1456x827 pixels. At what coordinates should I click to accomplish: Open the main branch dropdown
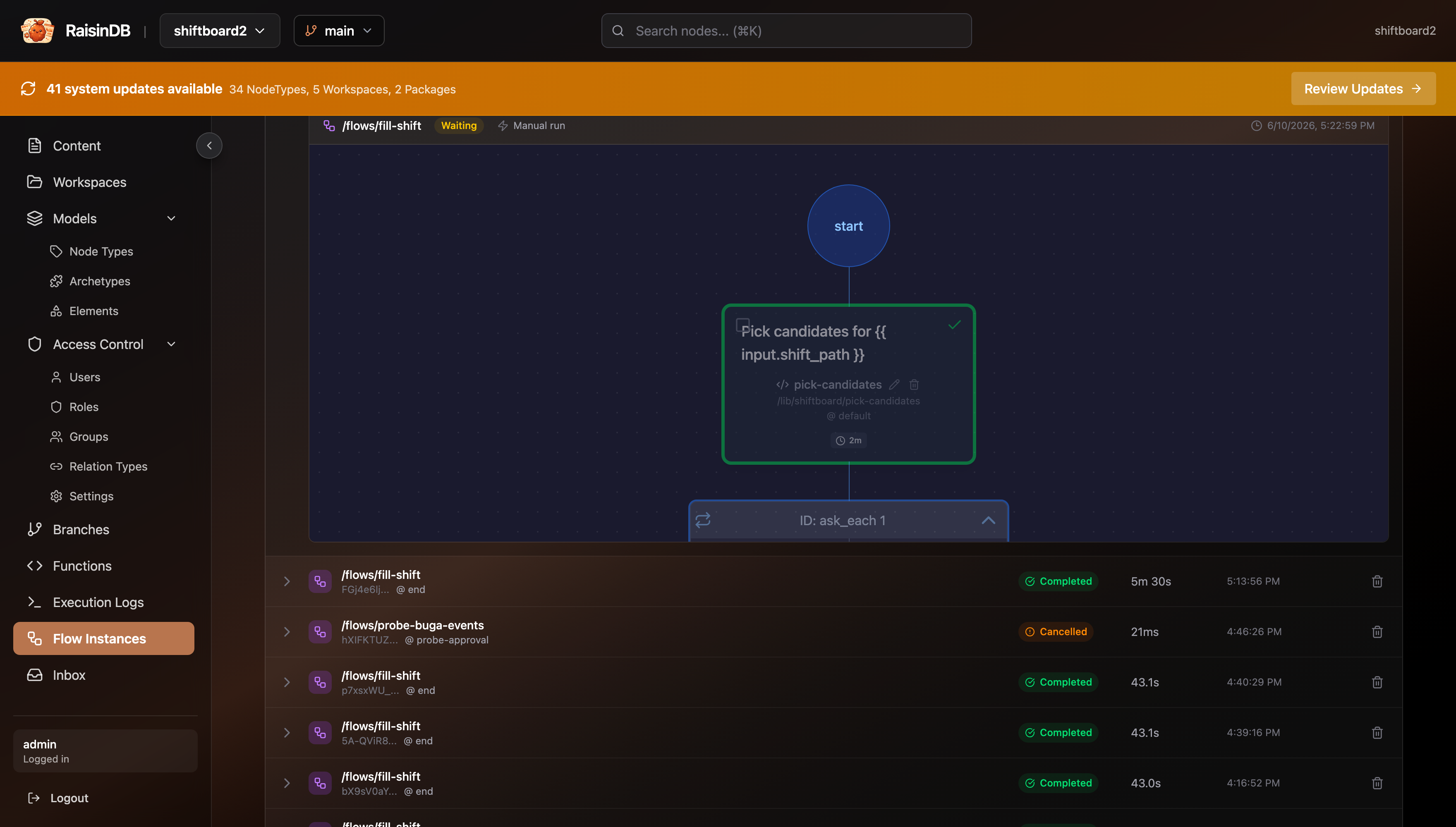[339, 31]
